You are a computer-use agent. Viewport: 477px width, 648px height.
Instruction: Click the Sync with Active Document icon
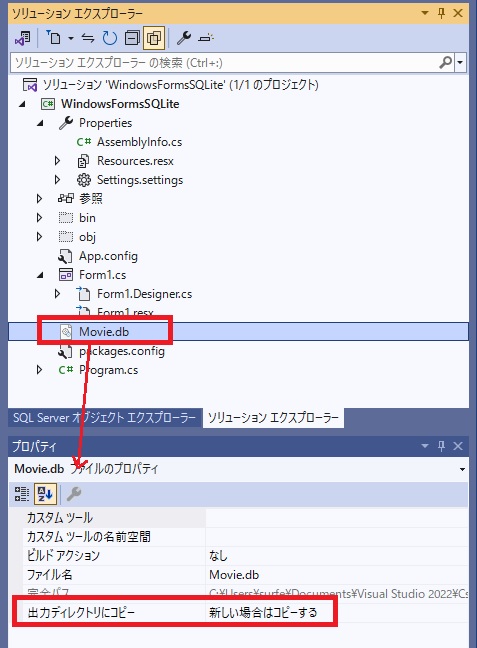[88, 38]
